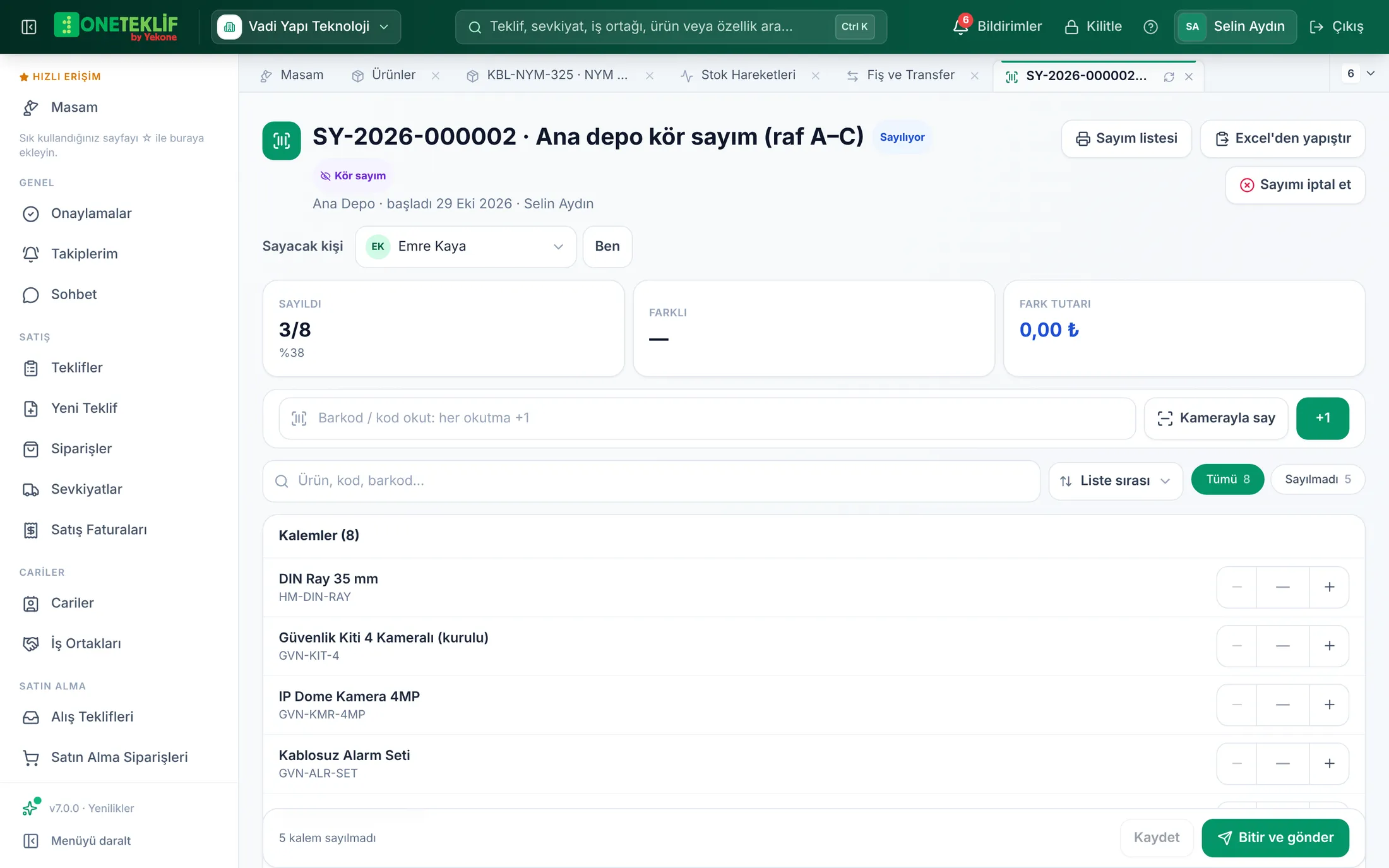Increase count for DIN Ray 35 mm

coord(1329,588)
